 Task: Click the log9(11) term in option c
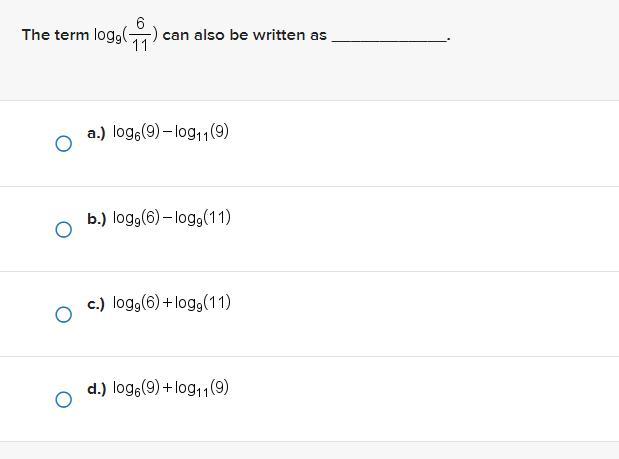tap(203, 303)
